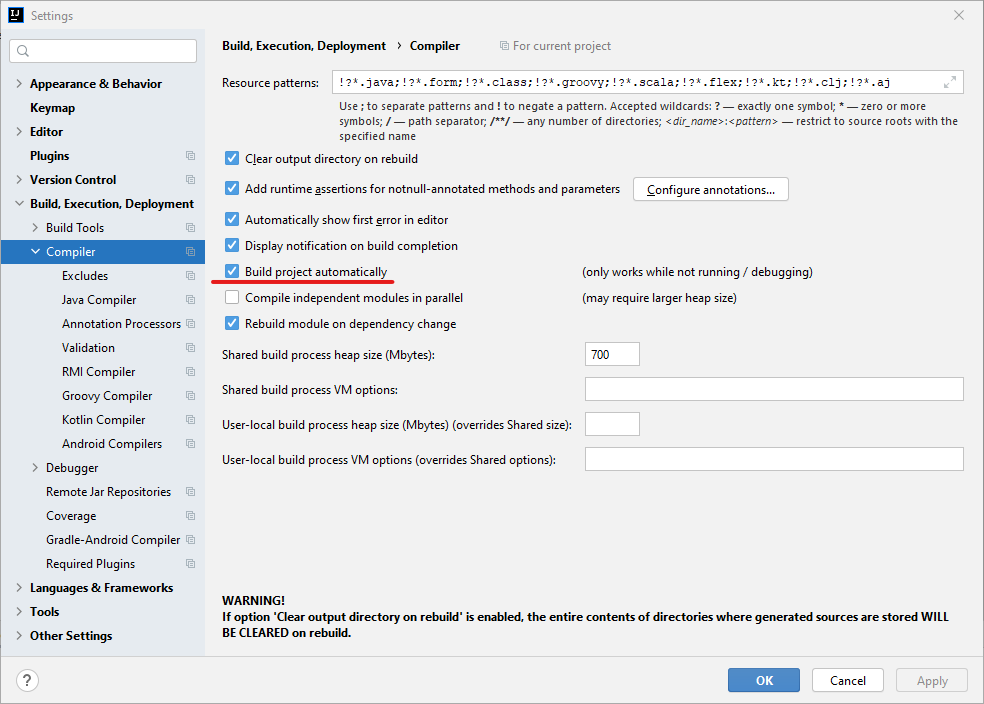Disable 'Clear output directory on rebuild'
Viewport: 984px width, 704px height.
coord(232,158)
